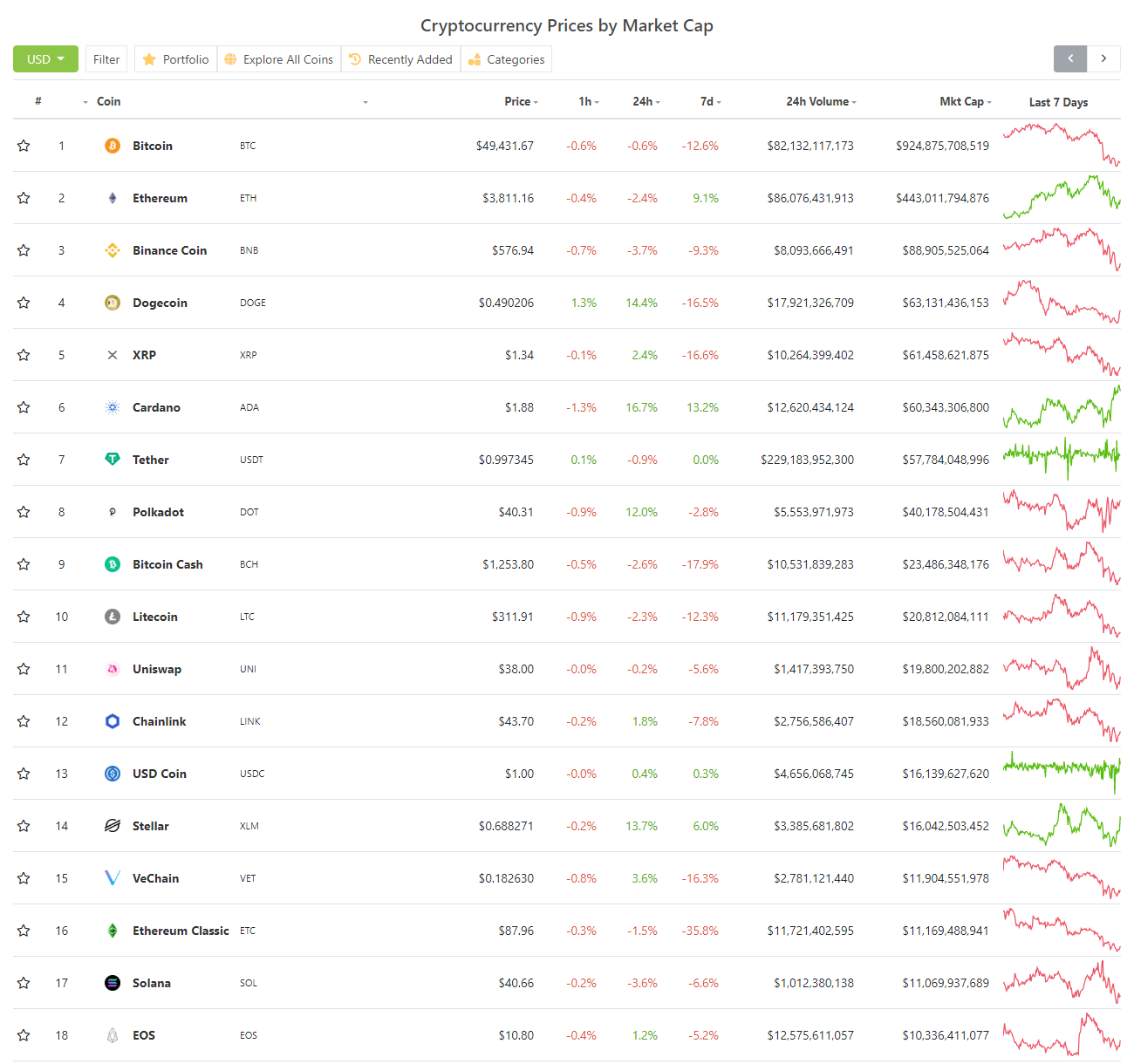Go to the next page of coins

click(1103, 58)
